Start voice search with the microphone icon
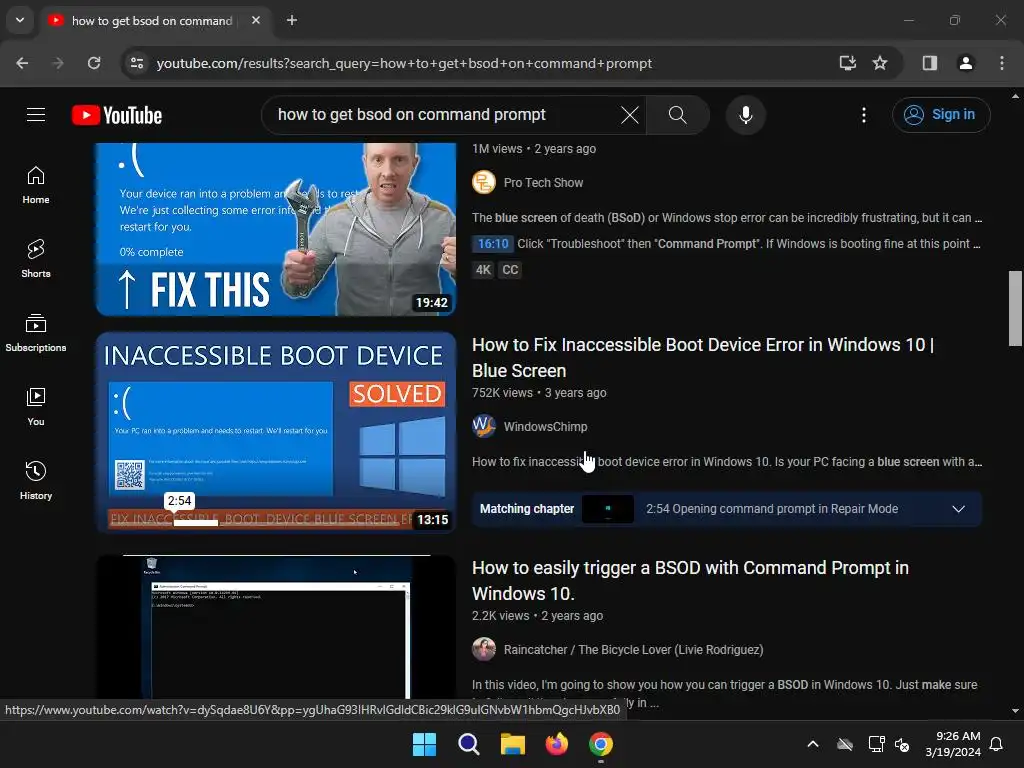Image resolution: width=1024 pixels, height=768 pixels. pos(745,115)
